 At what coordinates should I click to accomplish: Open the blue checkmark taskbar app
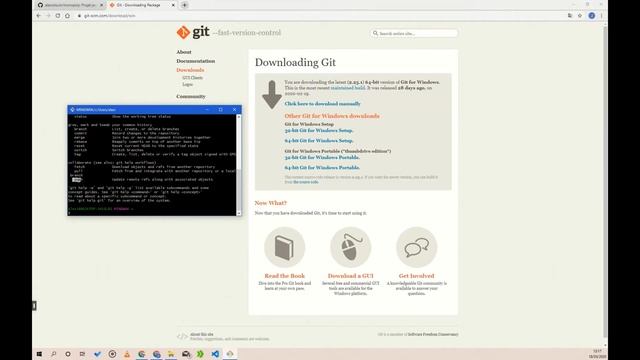click(x=97, y=354)
